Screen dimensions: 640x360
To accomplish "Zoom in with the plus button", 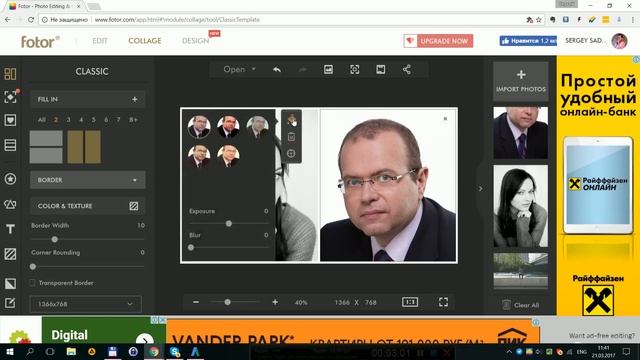I will tap(275, 302).
